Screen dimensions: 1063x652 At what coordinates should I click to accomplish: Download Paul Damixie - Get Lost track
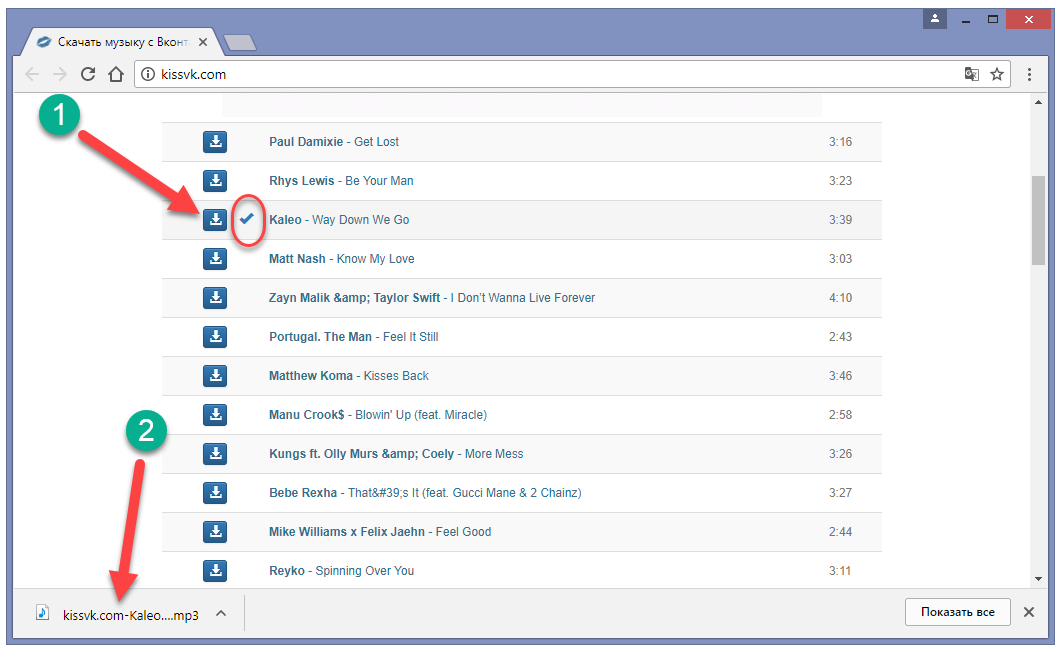tap(215, 142)
